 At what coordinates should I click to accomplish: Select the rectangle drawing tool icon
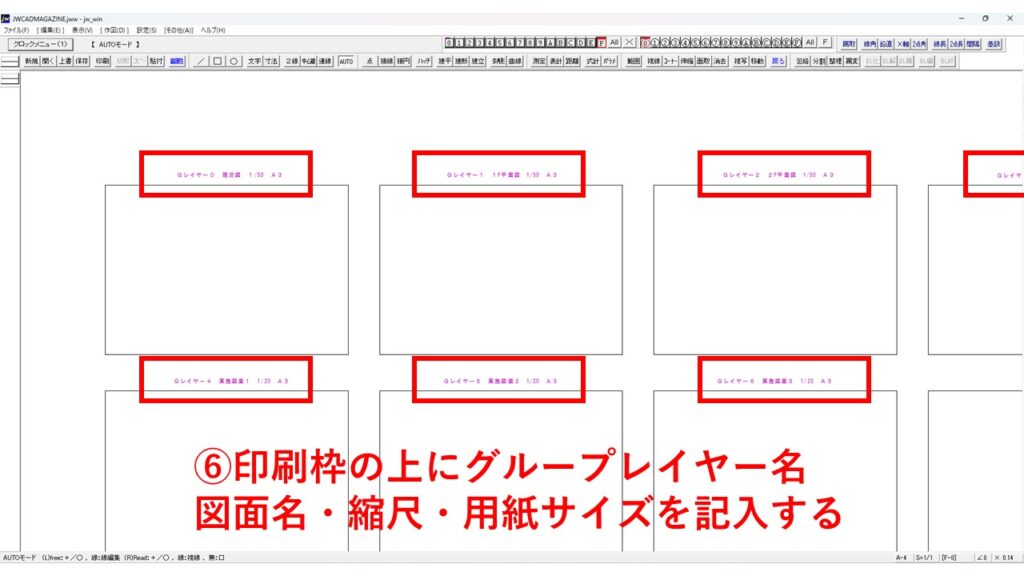click(217, 61)
